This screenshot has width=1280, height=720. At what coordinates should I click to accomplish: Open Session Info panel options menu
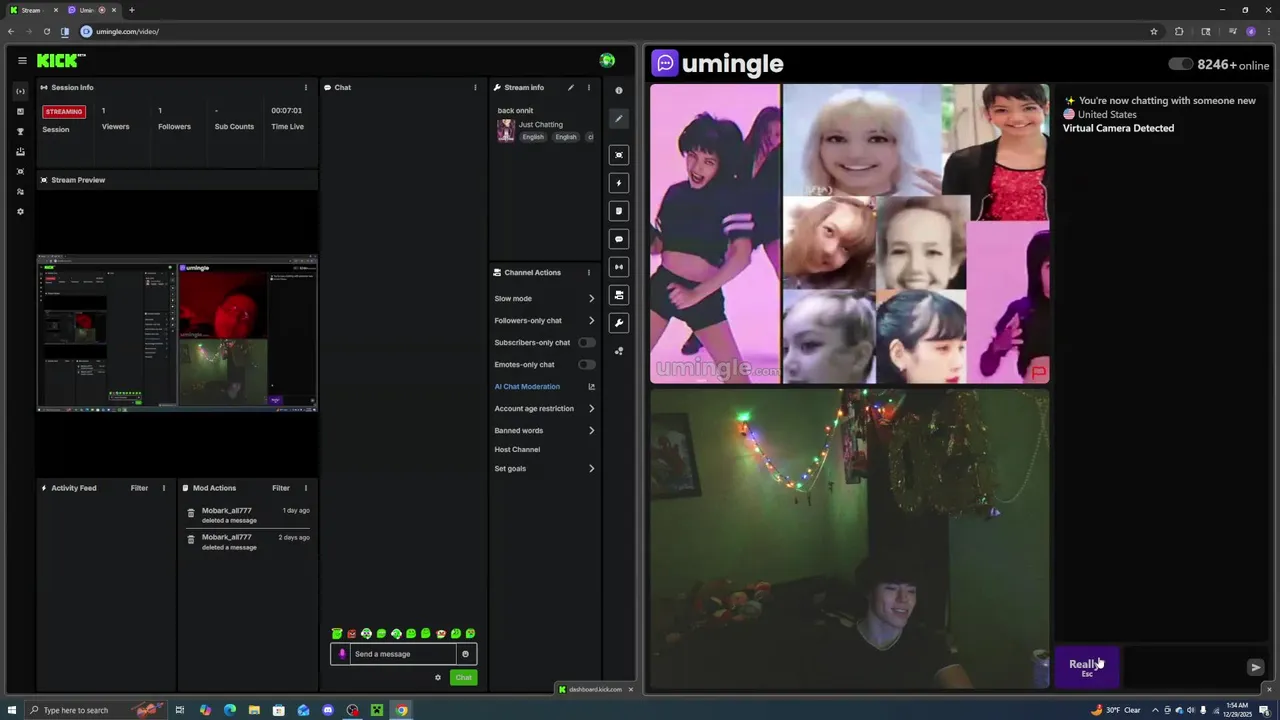click(306, 87)
